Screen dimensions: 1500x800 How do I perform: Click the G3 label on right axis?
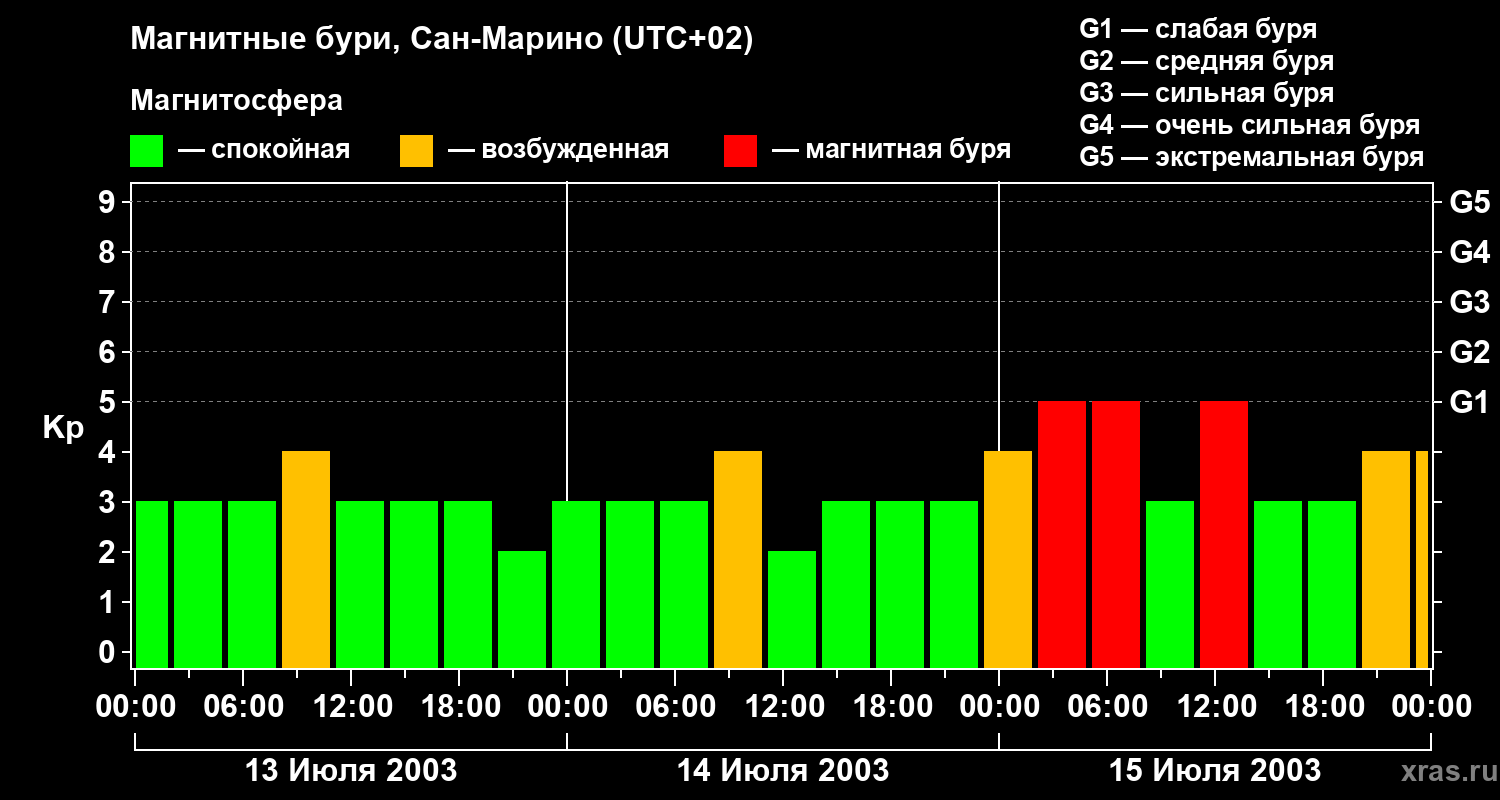click(x=1469, y=302)
